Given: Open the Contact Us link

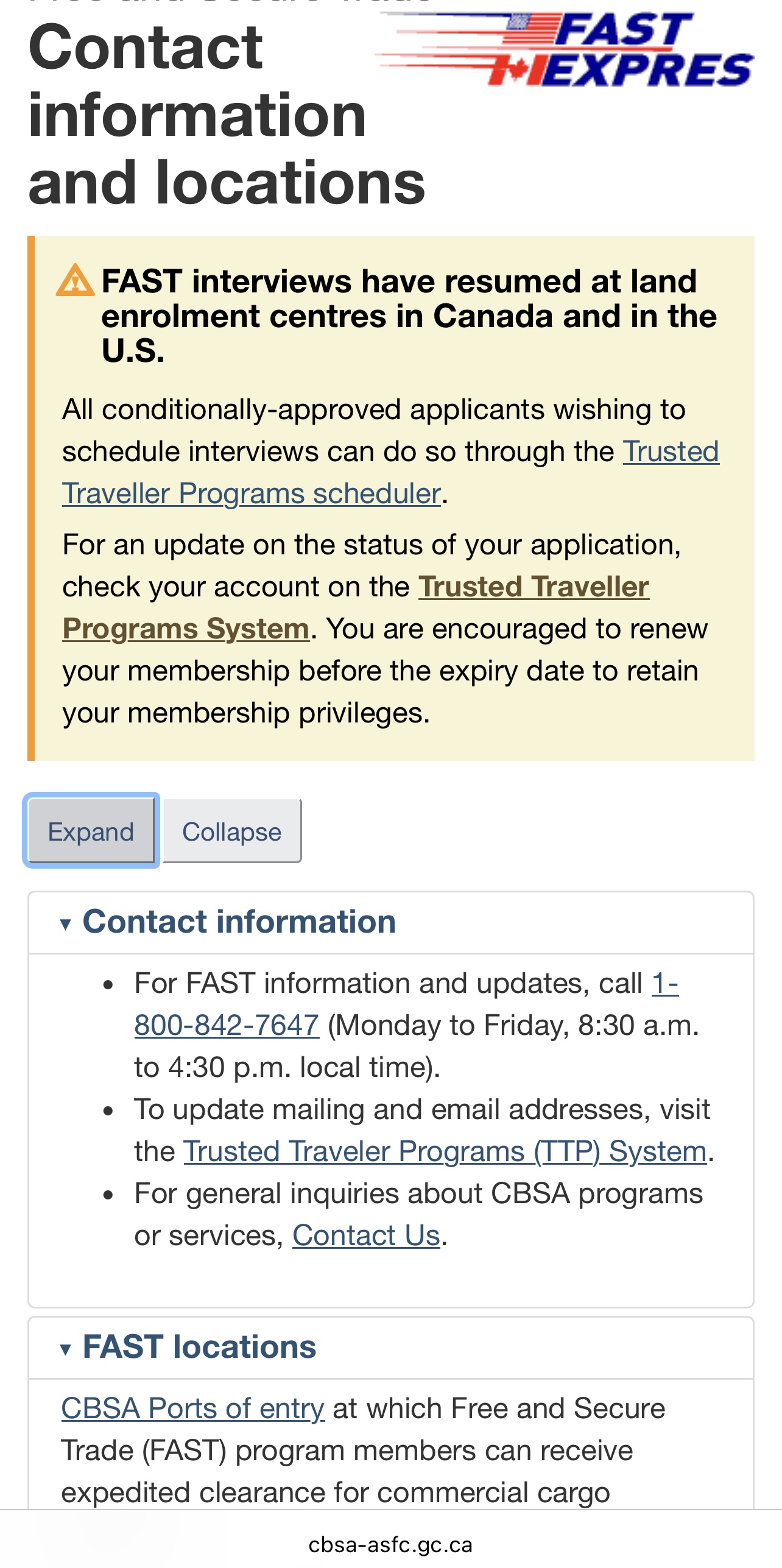Looking at the screenshot, I should (x=366, y=1235).
